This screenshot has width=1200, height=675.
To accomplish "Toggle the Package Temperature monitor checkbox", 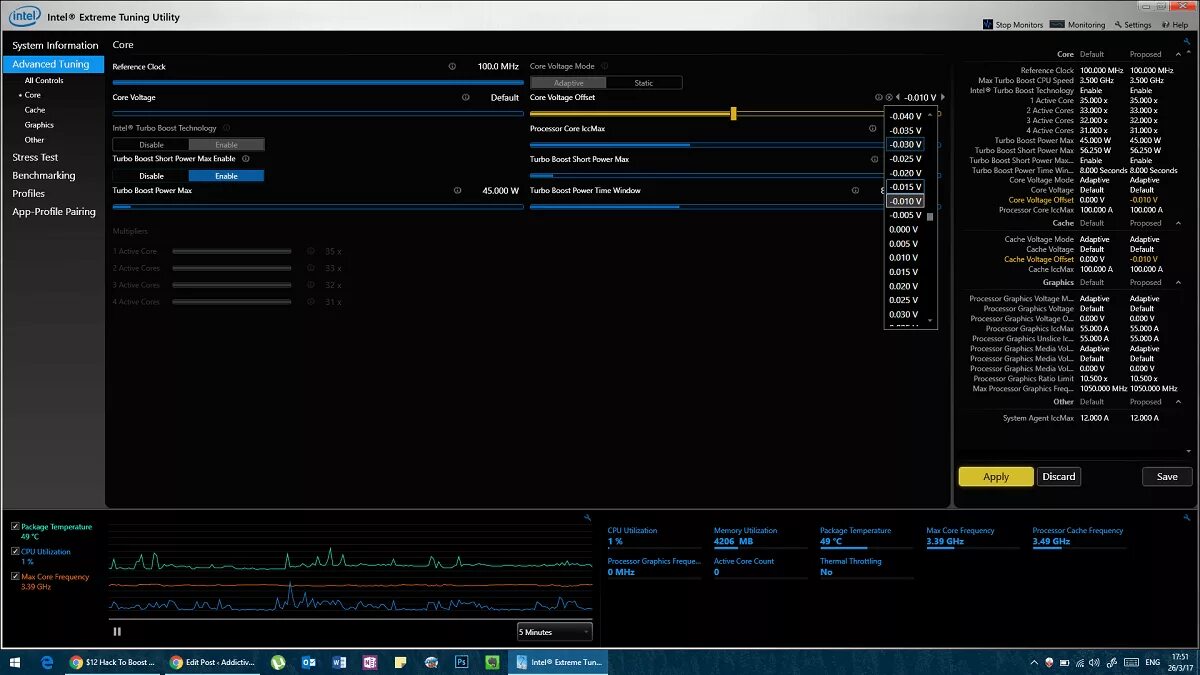I will coord(14,526).
